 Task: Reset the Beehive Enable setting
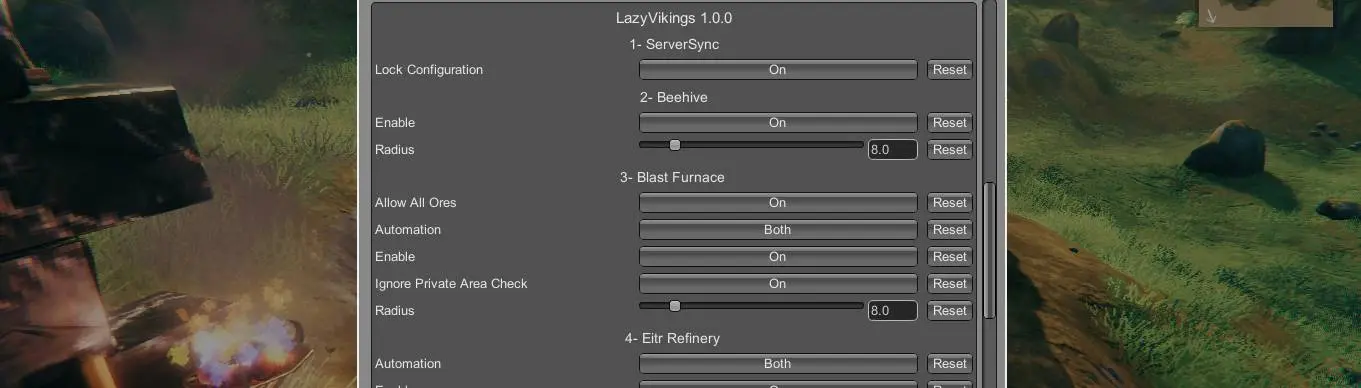[x=949, y=123]
